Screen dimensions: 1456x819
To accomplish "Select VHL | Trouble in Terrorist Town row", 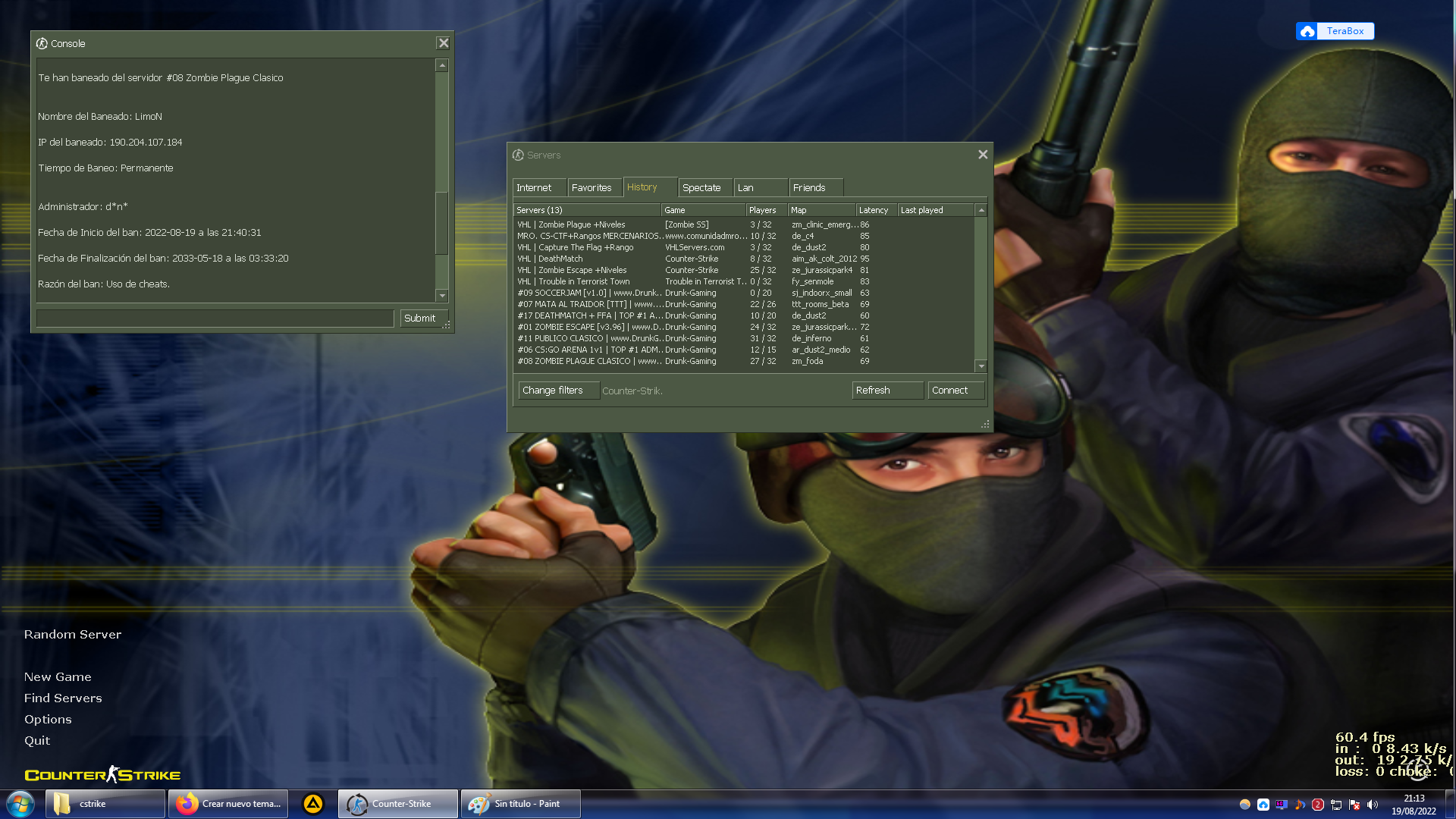I will tap(743, 281).
